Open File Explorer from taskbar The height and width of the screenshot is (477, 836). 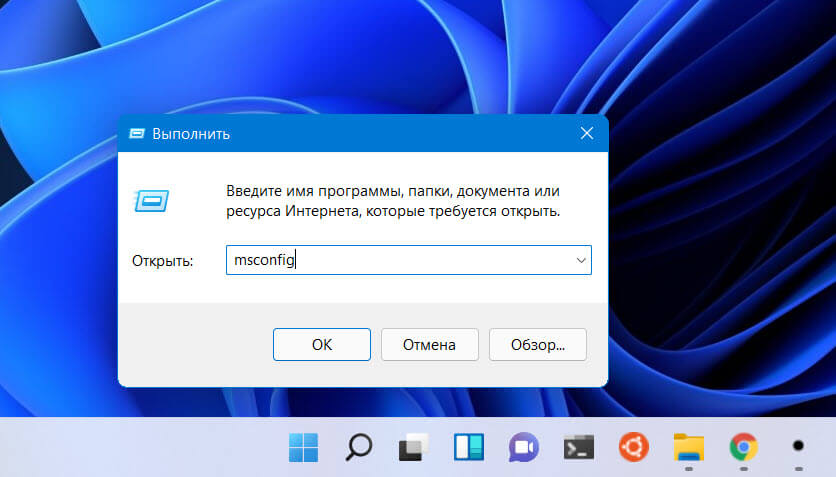[689, 447]
